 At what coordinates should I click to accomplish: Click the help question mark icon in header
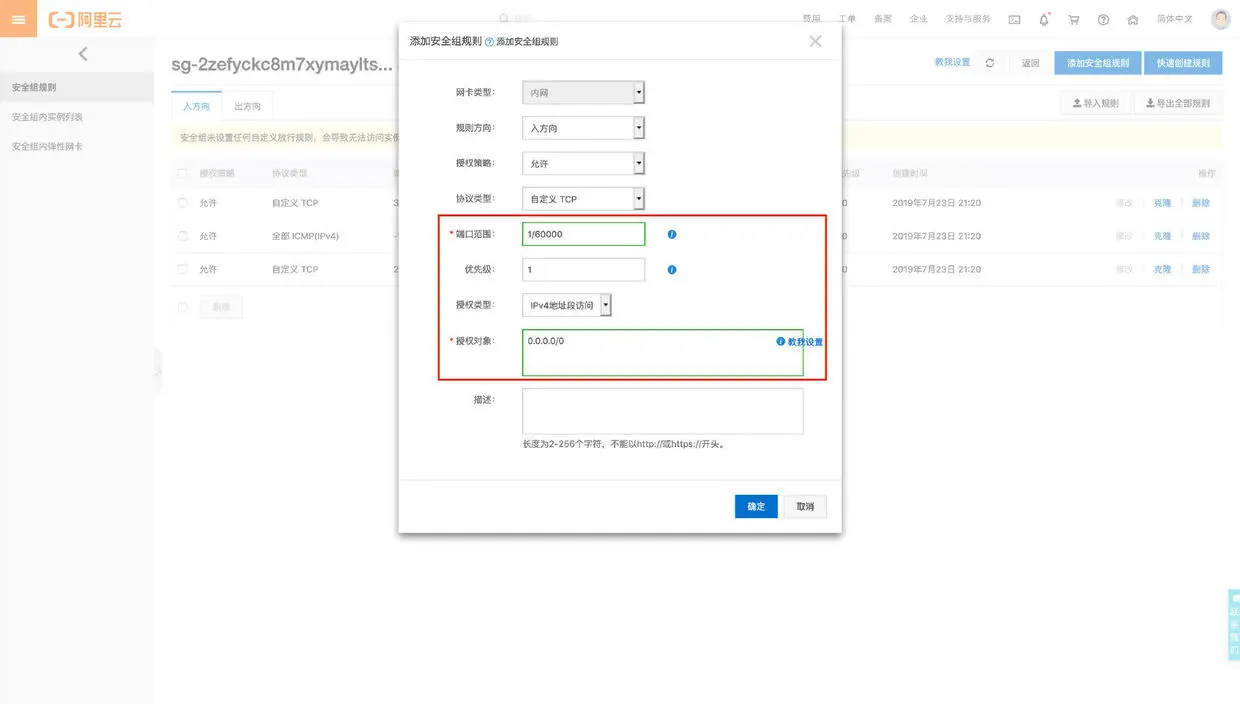click(x=1103, y=19)
